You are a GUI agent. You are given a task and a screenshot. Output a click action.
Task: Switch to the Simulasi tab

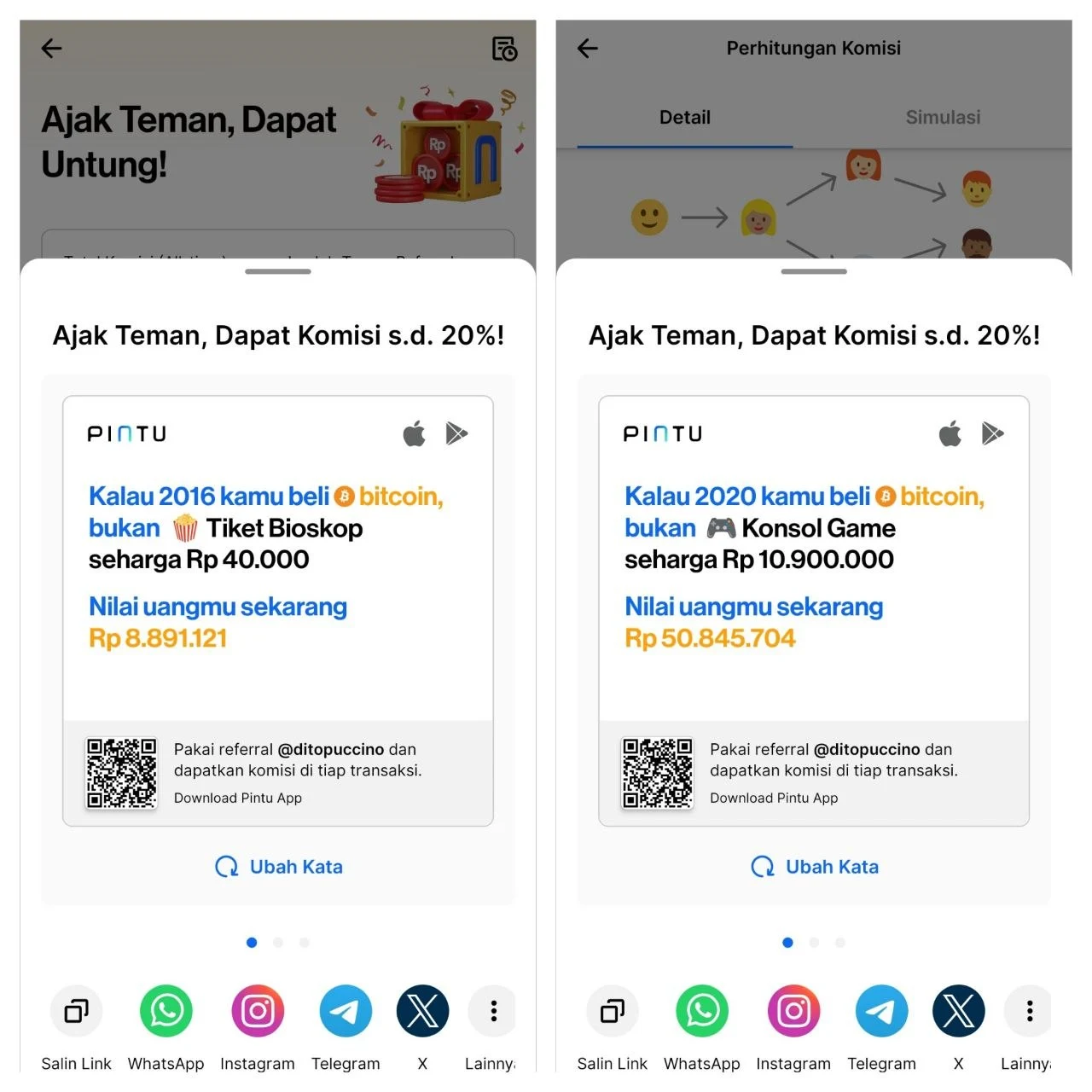(943, 118)
